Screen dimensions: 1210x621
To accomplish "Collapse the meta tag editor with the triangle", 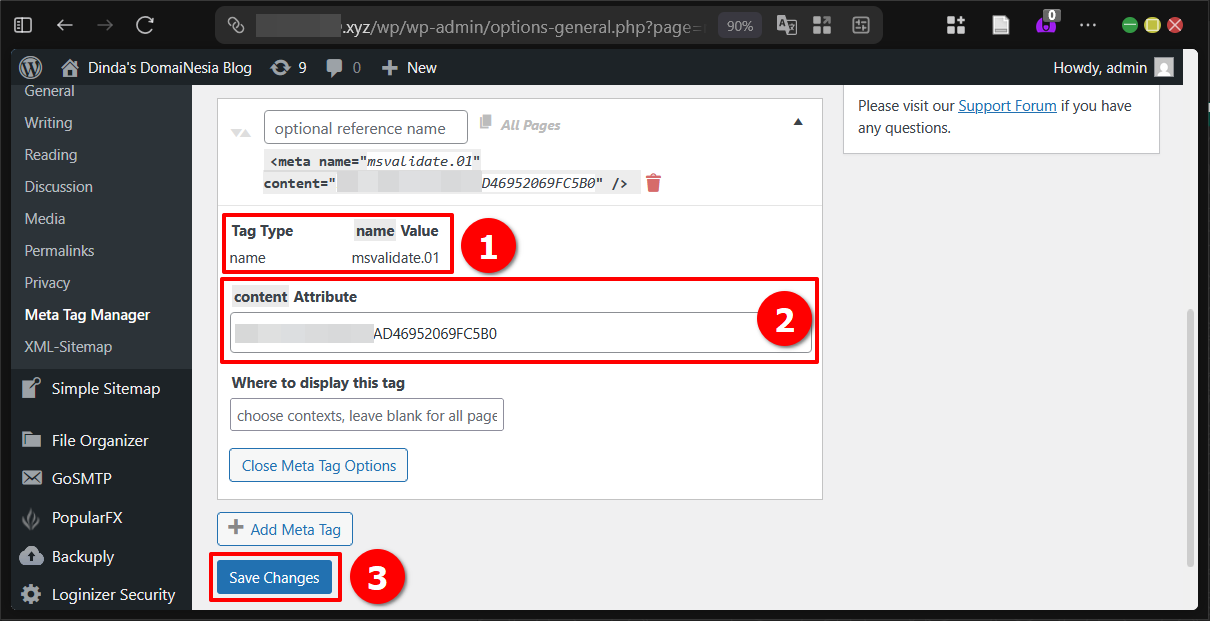I will click(797, 119).
